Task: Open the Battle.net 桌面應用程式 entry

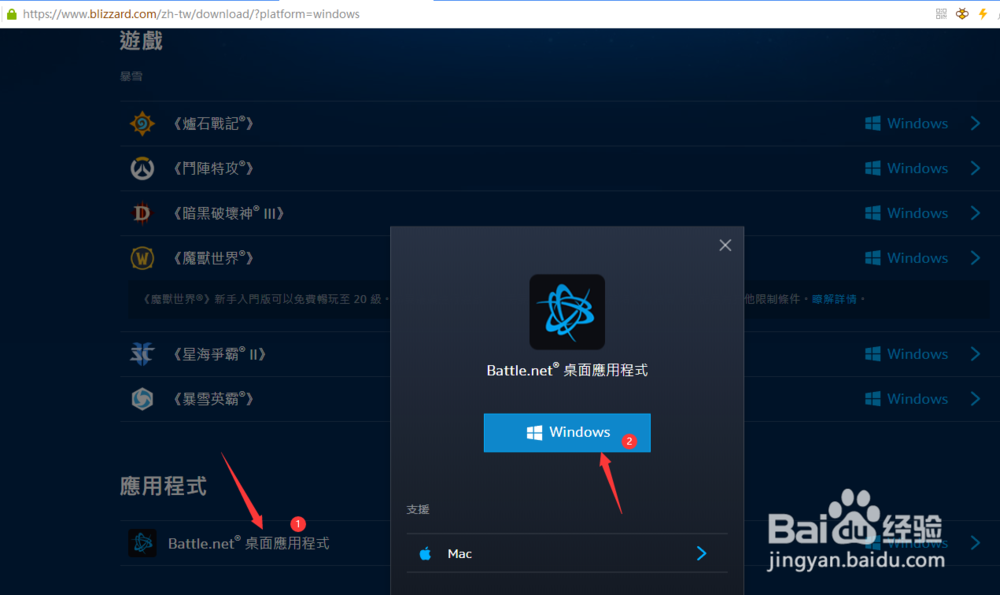Action: pos(249,543)
